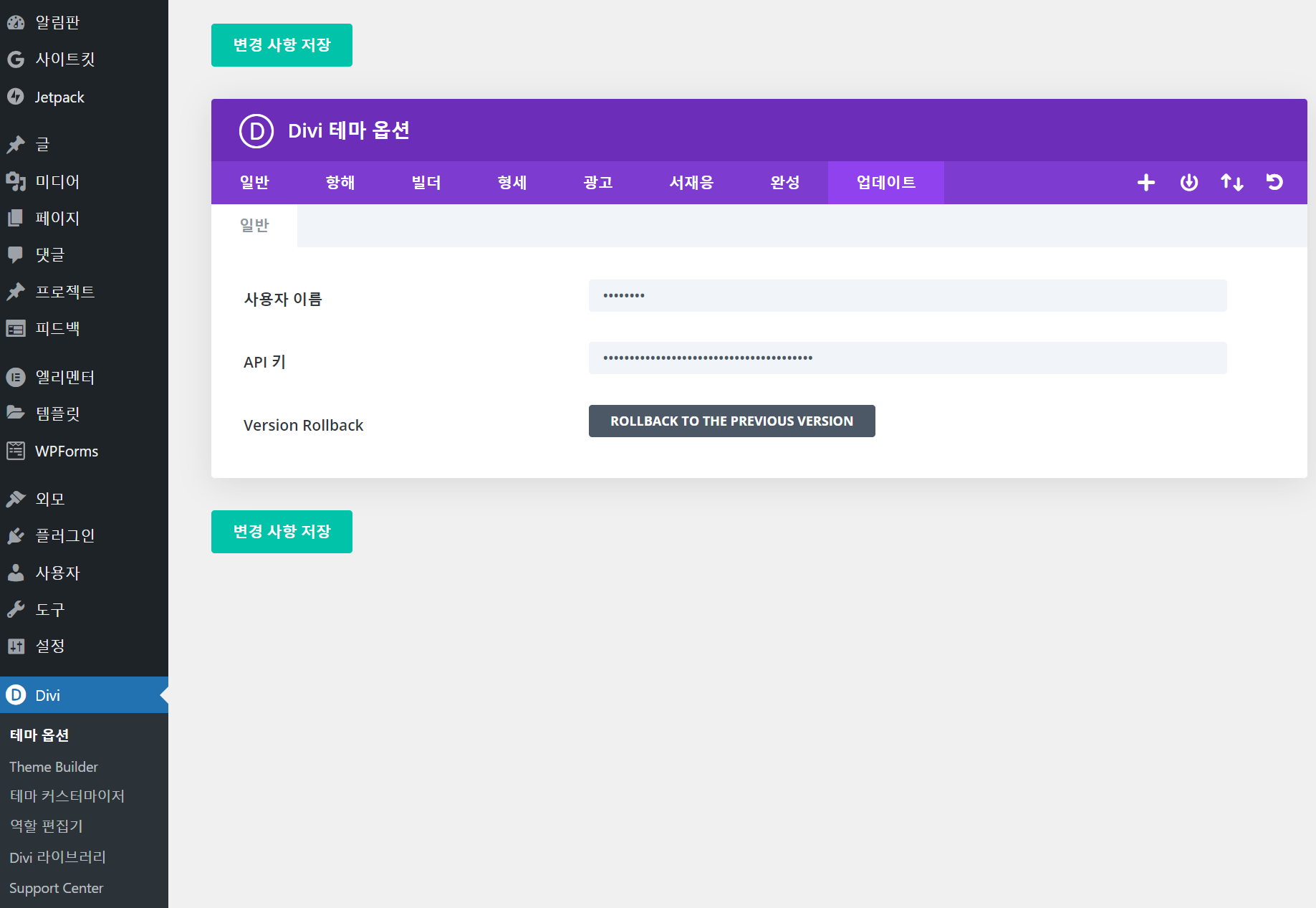
Task: Open Support Center submenu link
Action: [x=57, y=888]
